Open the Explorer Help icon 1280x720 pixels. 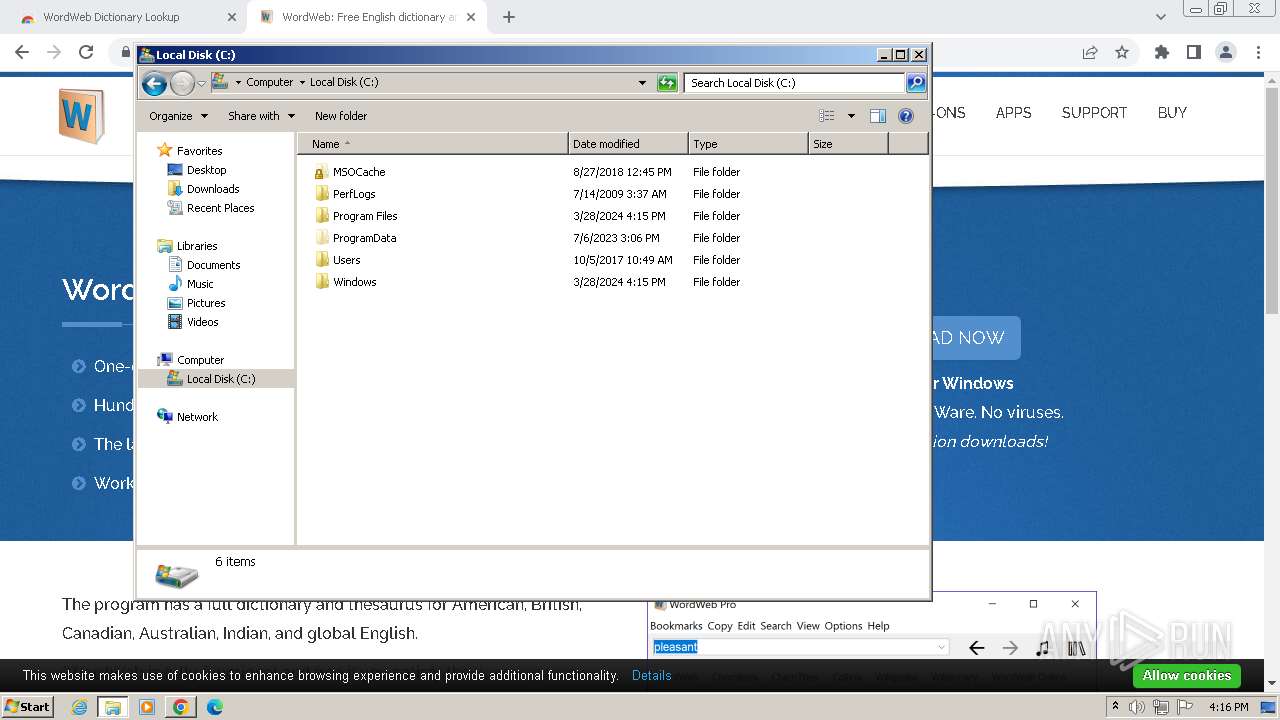[x=906, y=116]
